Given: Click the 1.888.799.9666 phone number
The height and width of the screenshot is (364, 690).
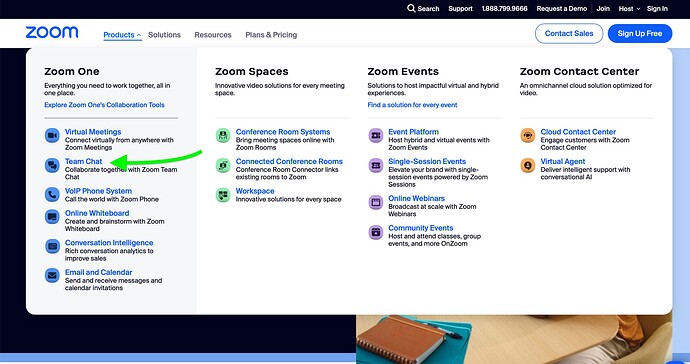Looking at the screenshot, I should click(x=504, y=8).
